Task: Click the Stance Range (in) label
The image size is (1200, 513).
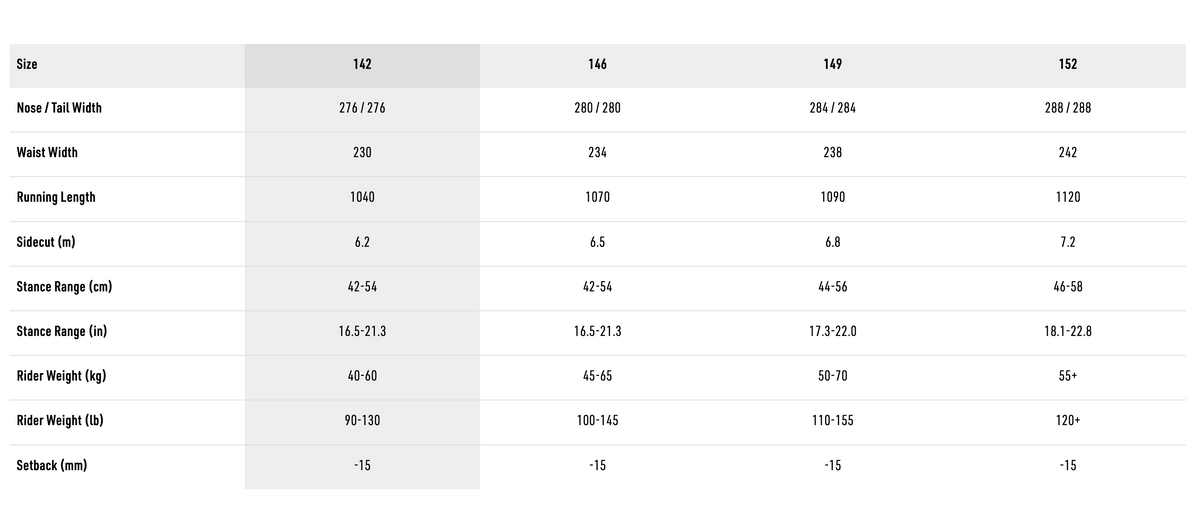Action: coord(61,331)
